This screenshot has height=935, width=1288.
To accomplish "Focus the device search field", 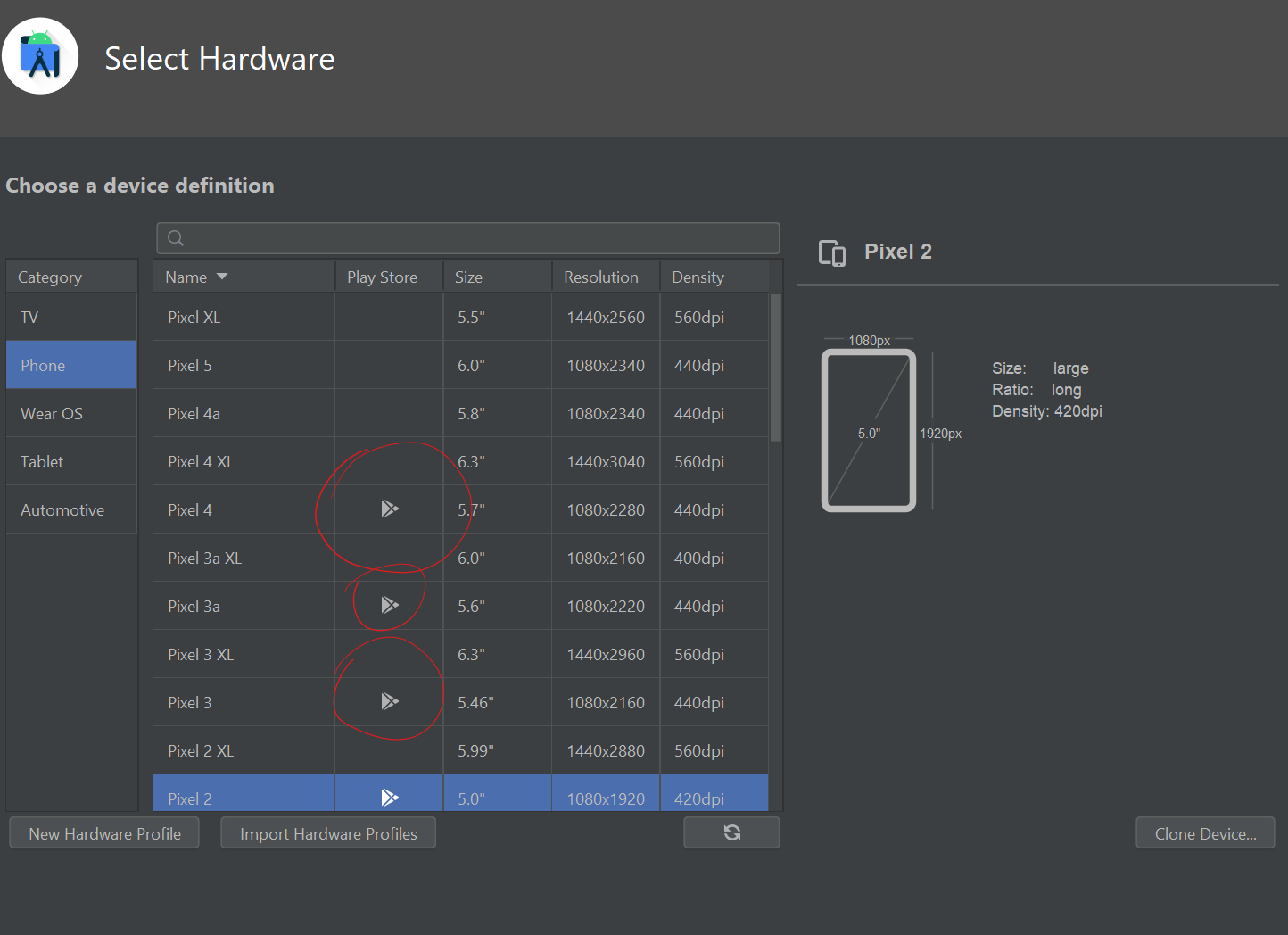I will (468, 238).
